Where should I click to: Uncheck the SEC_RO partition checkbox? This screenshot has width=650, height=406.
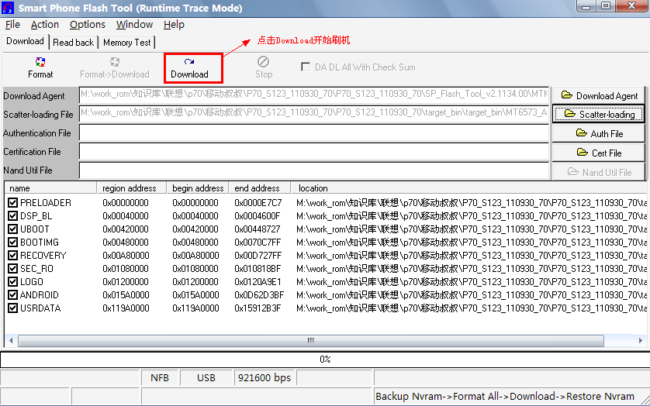12,269
